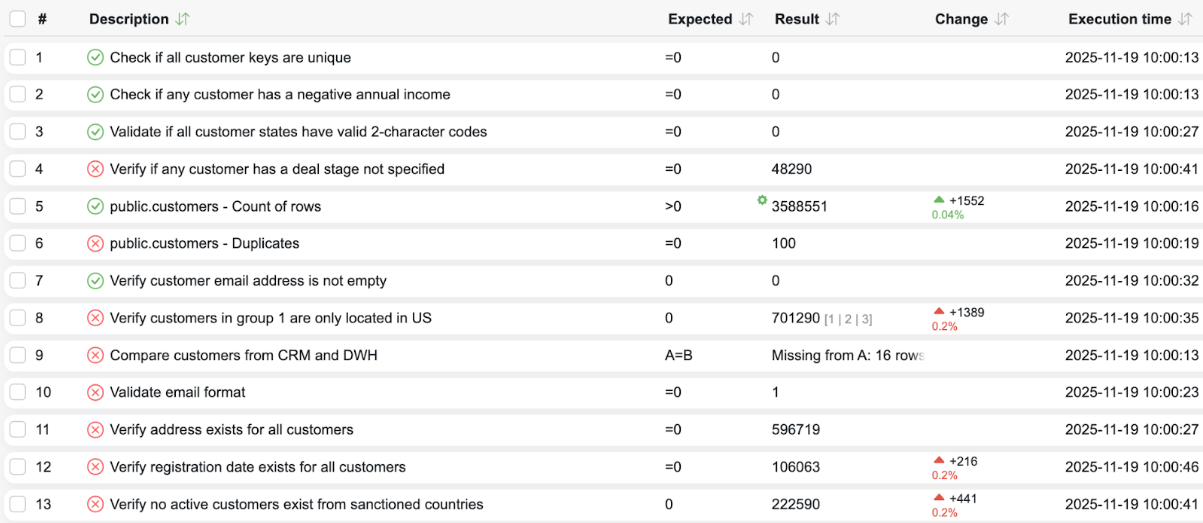Open 'Verify address exists for all customers' test
Viewport: 1203px width, 523px height.
231,429
